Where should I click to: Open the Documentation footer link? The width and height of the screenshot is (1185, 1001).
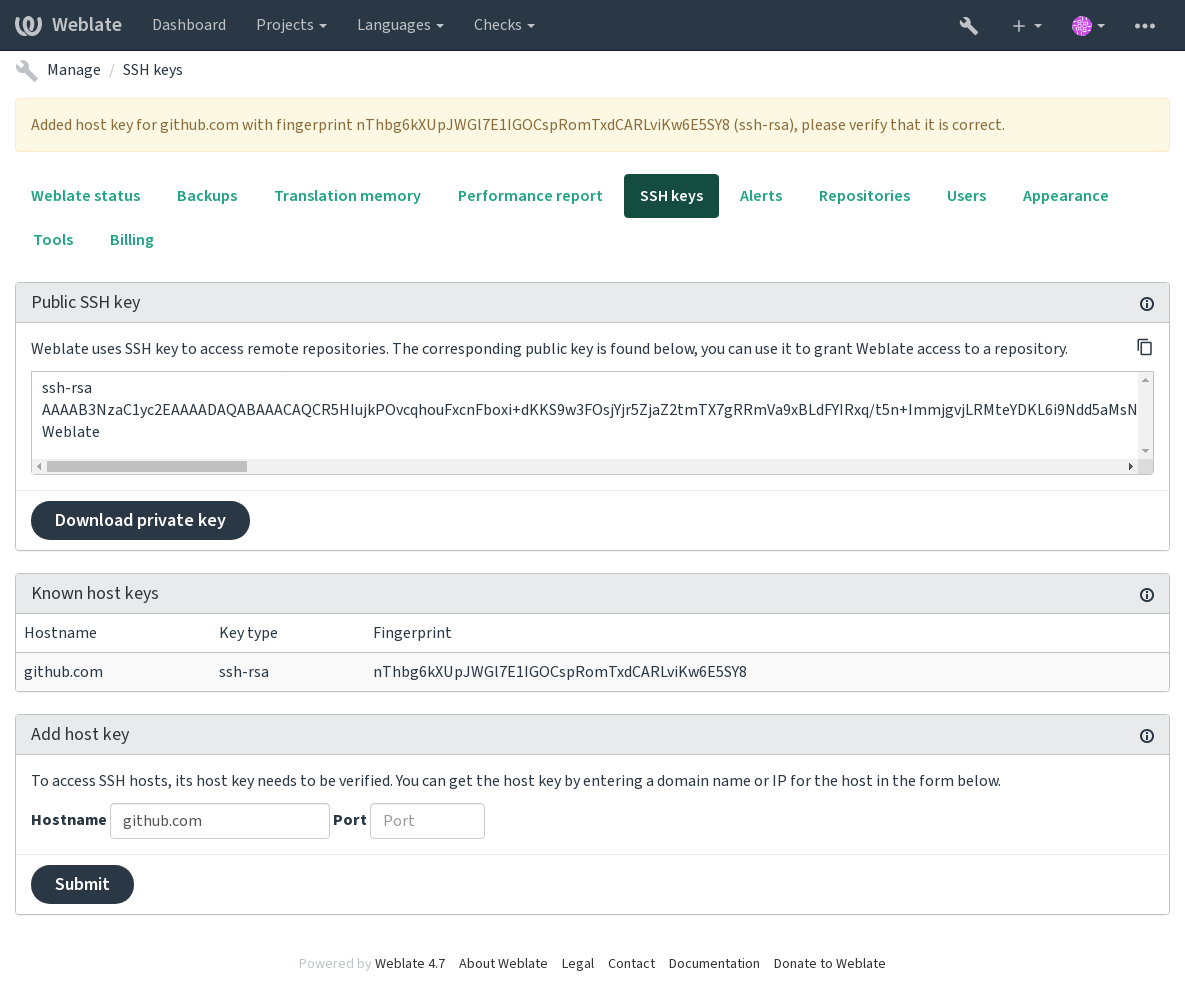[713, 963]
